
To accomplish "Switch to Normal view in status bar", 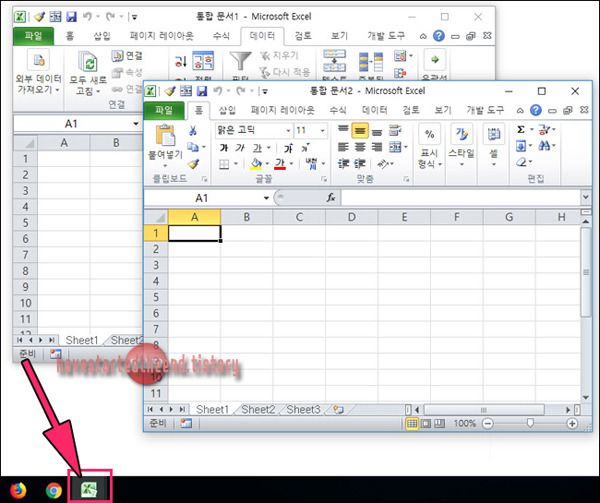I will [412, 423].
